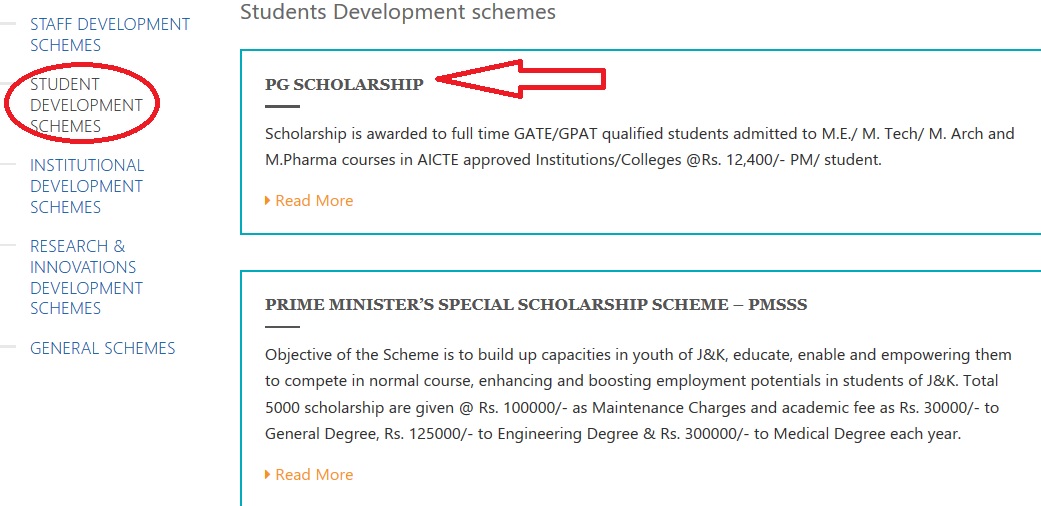Screen dimensions: 1041x506
Task: Click the PG SCHOLARSHIP card title
Action: [x=344, y=84]
